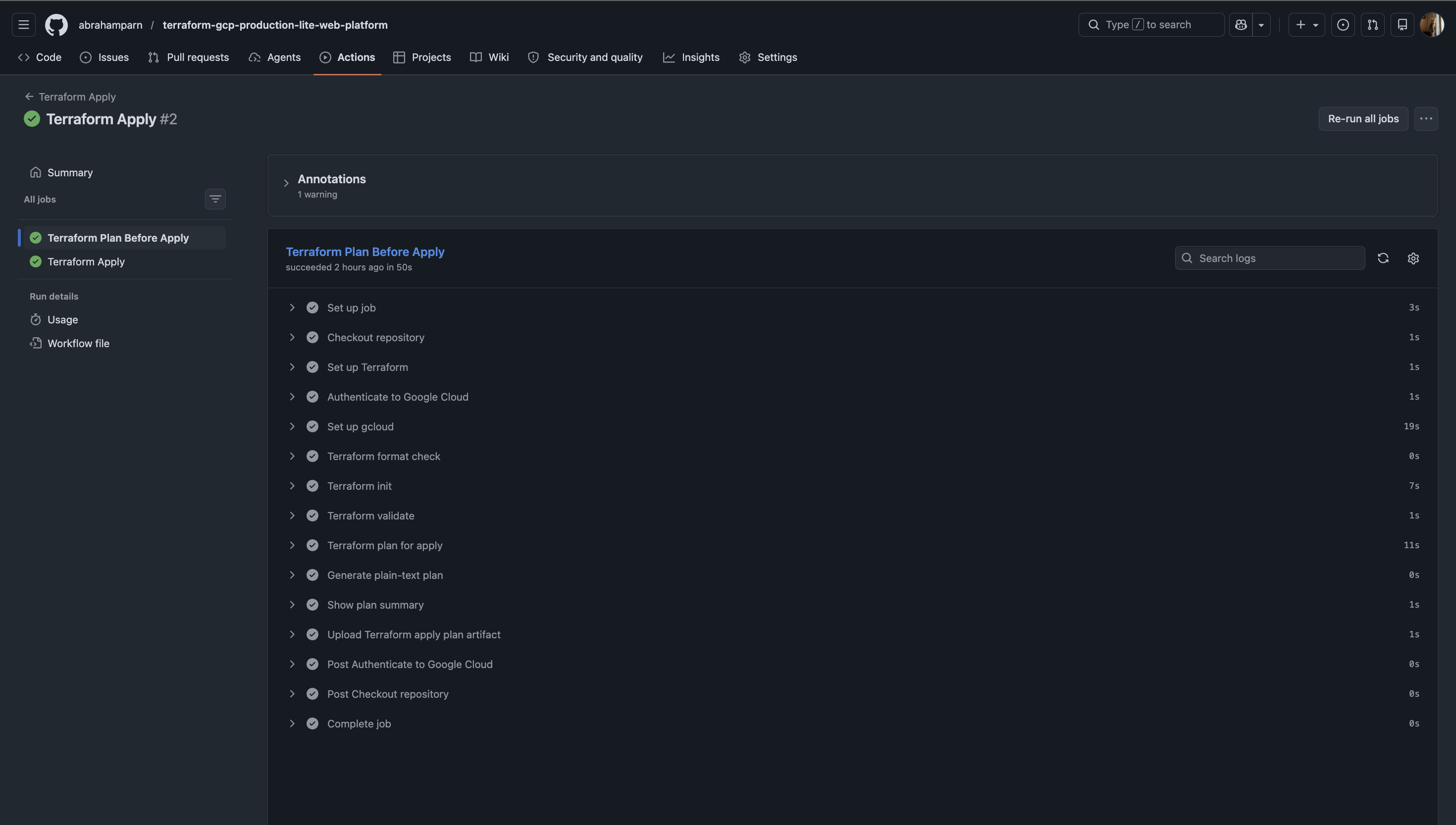
Task: Switch to the Code tab
Action: point(40,57)
